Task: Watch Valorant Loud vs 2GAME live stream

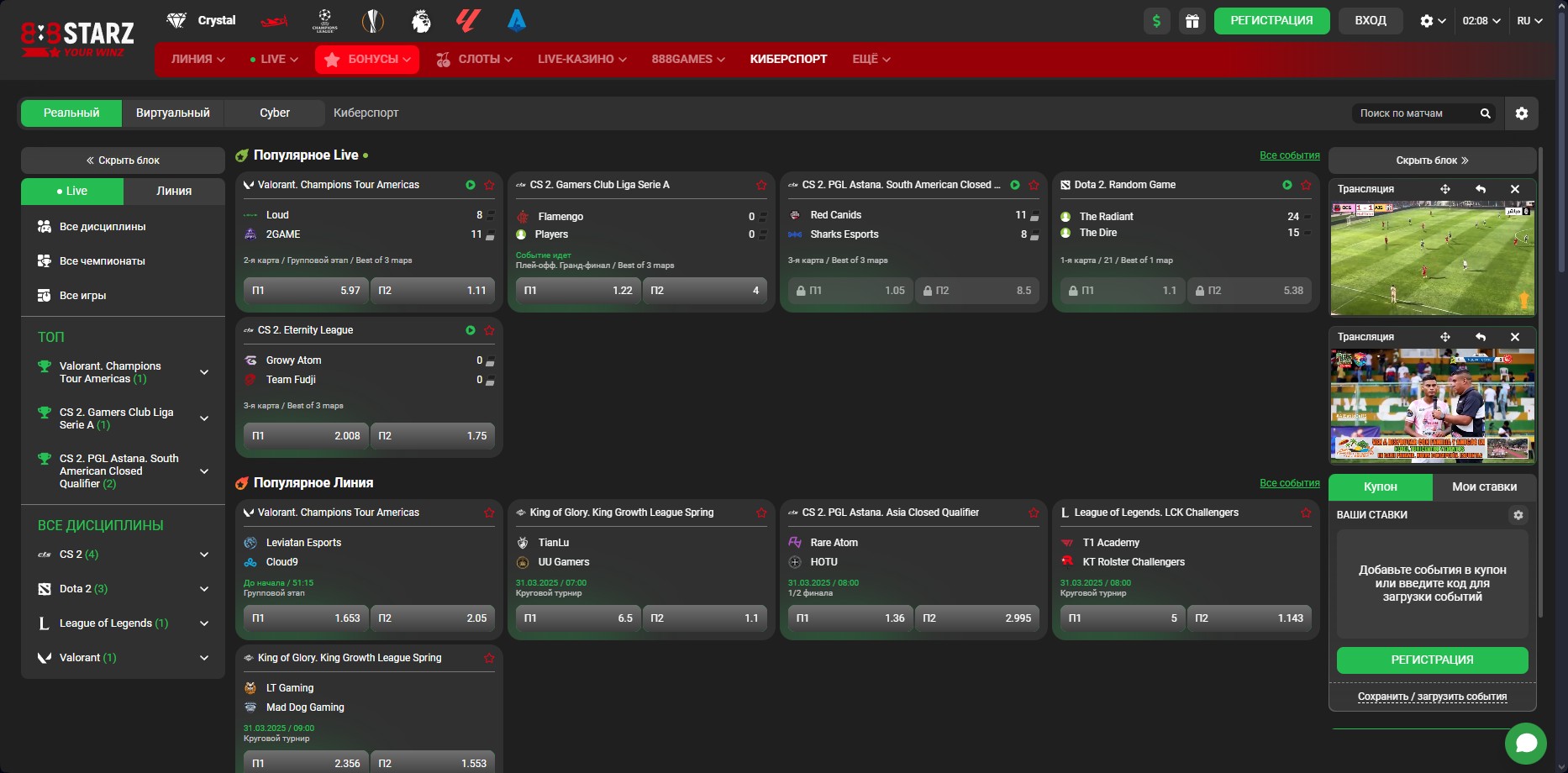Action: coord(471,185)
